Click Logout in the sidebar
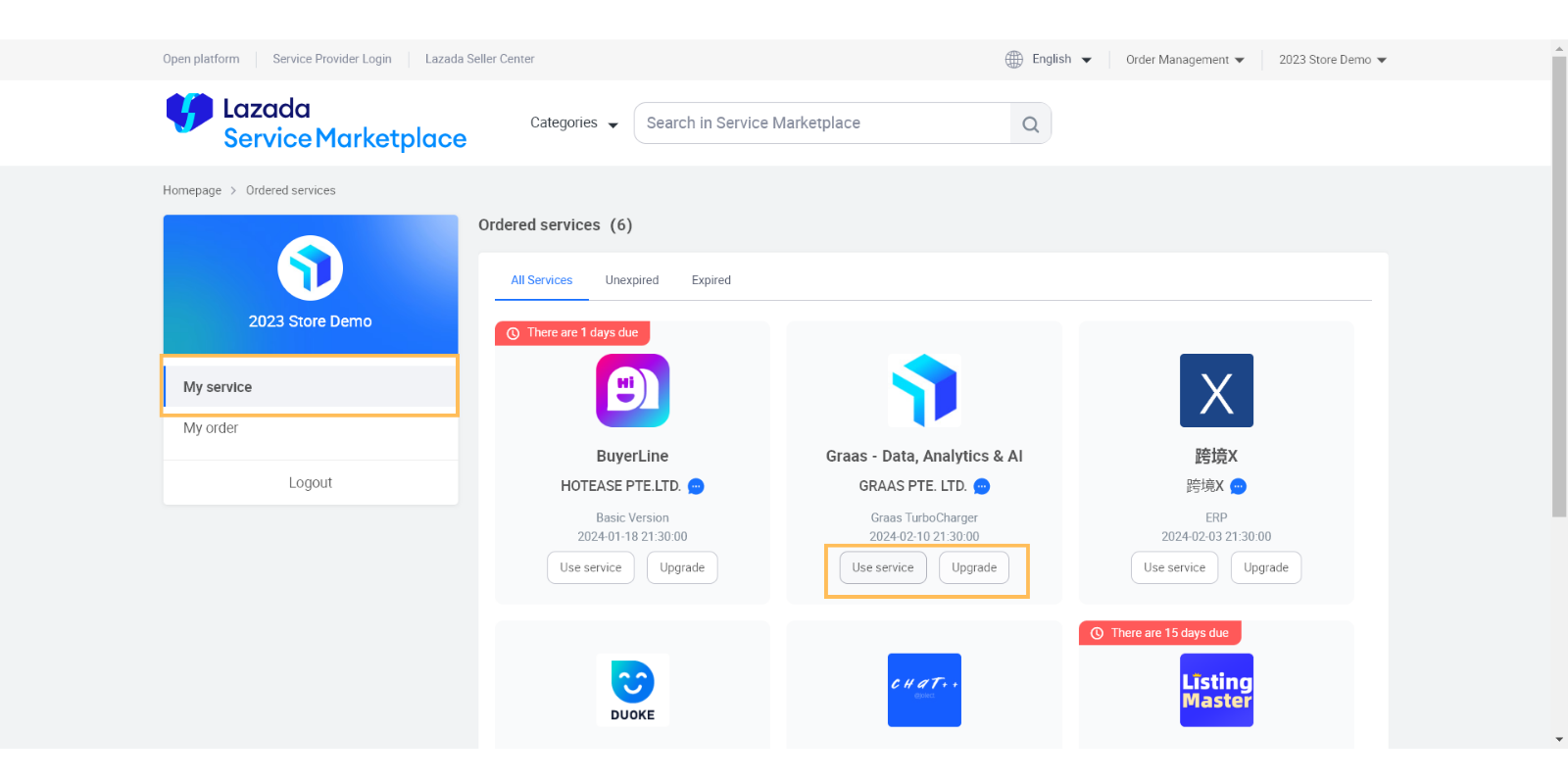This screenshot has width=1568, height=784. (x=310, y=483)
